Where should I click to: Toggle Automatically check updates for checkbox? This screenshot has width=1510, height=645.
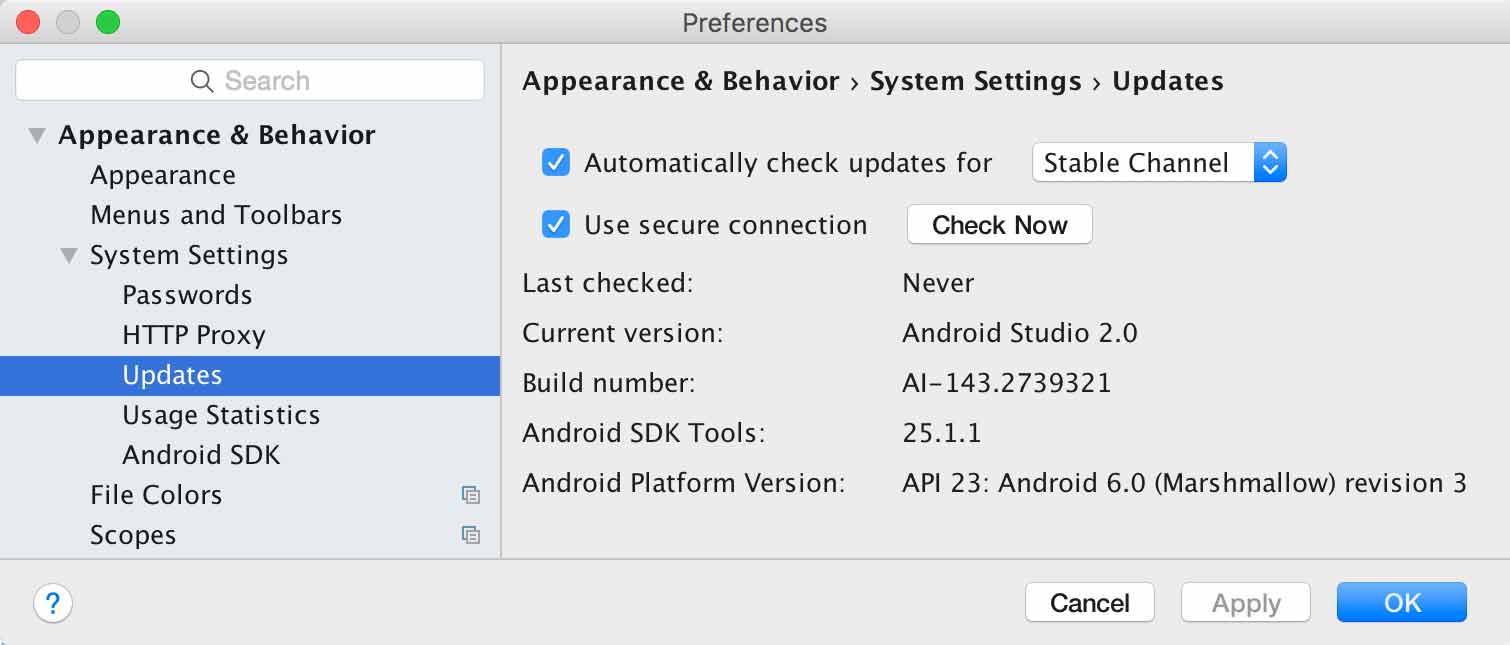coord(555,162)
